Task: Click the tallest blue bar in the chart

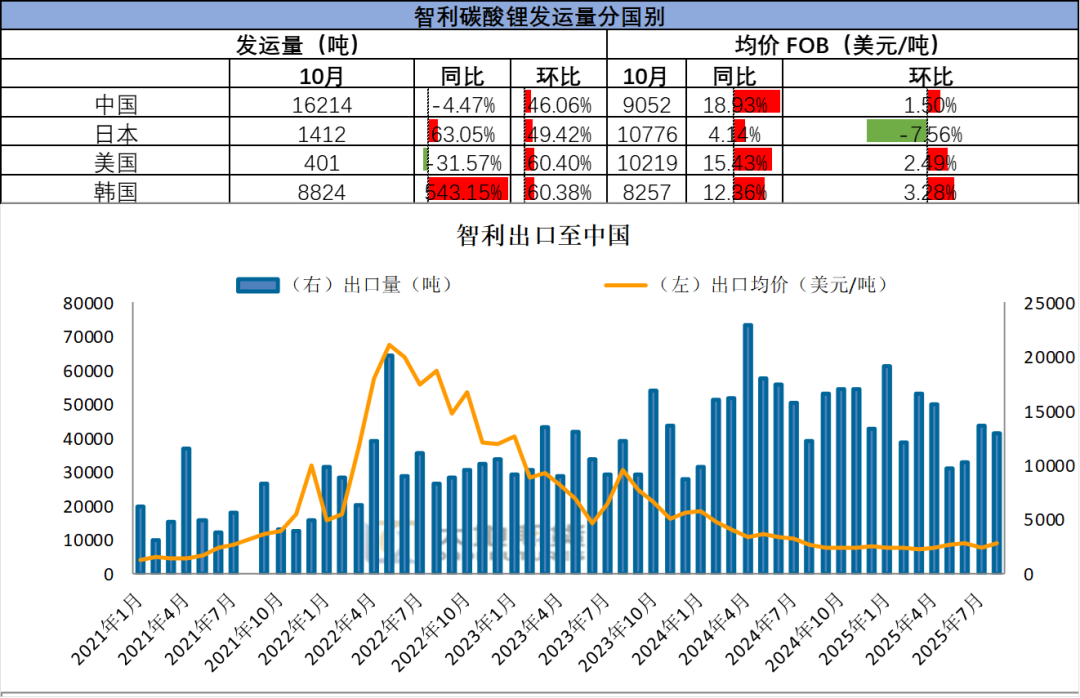Action: [747, 448]
